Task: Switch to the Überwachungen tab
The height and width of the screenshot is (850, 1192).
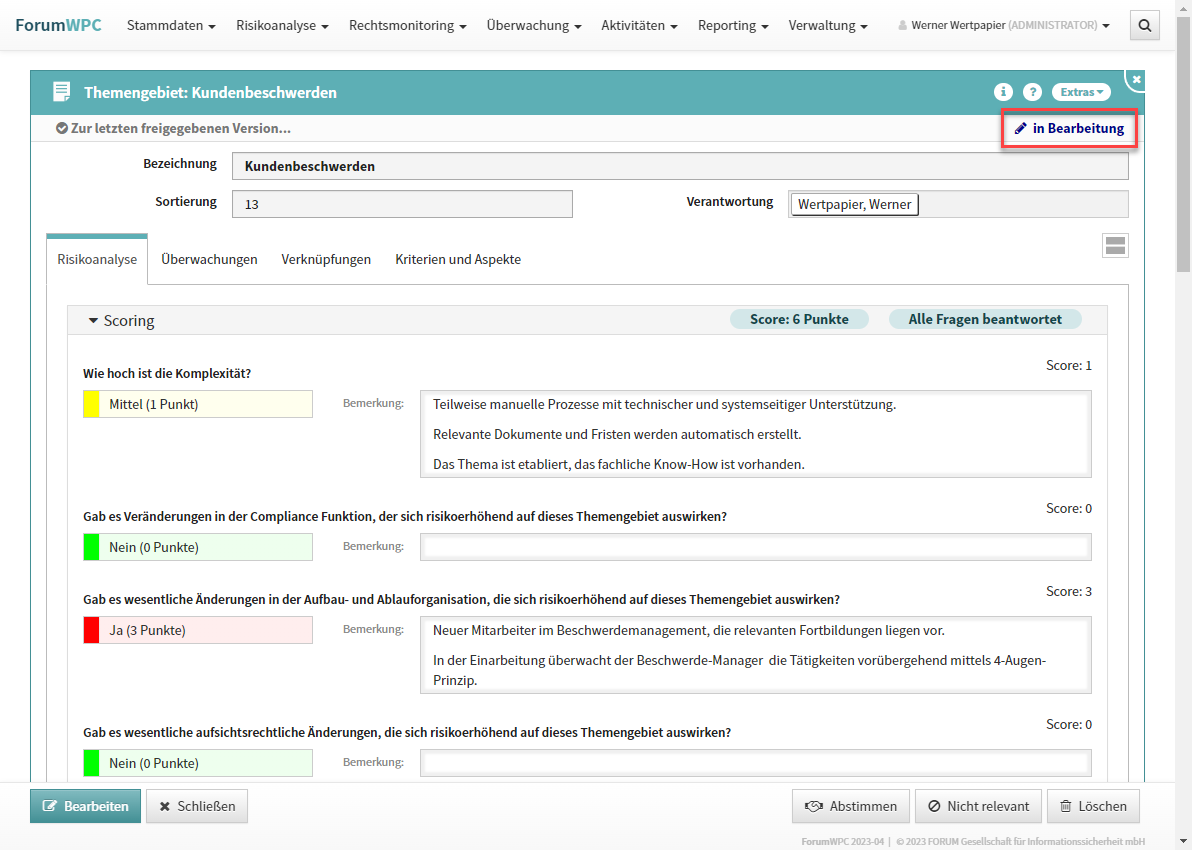Action: click(209, 259)
